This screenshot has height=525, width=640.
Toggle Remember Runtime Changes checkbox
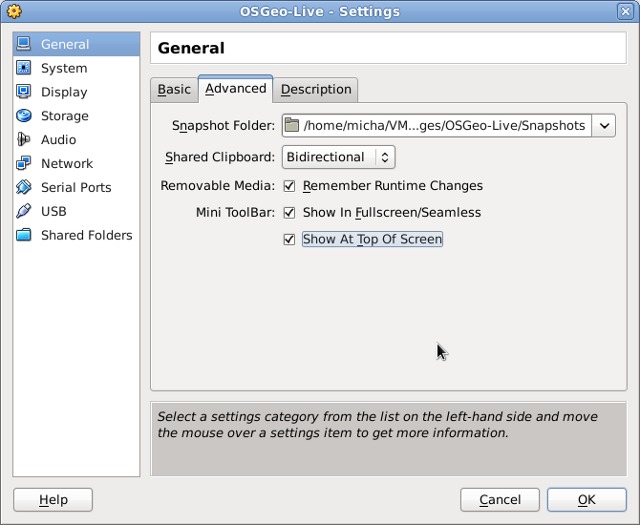[x=289, y=186]
